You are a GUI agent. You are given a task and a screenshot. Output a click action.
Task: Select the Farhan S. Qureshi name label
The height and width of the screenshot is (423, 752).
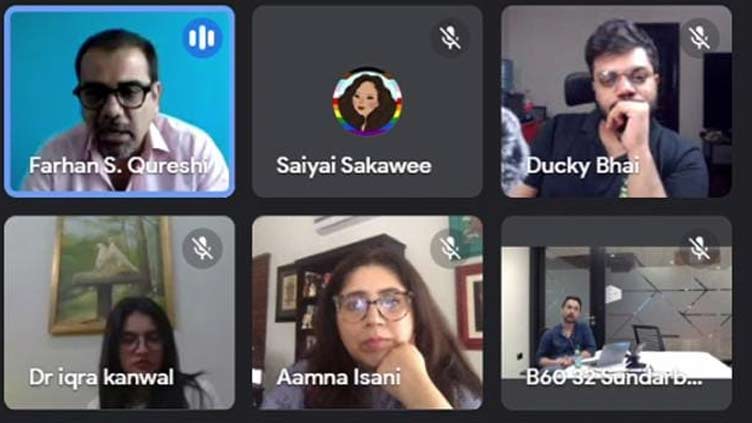point(118,165)
